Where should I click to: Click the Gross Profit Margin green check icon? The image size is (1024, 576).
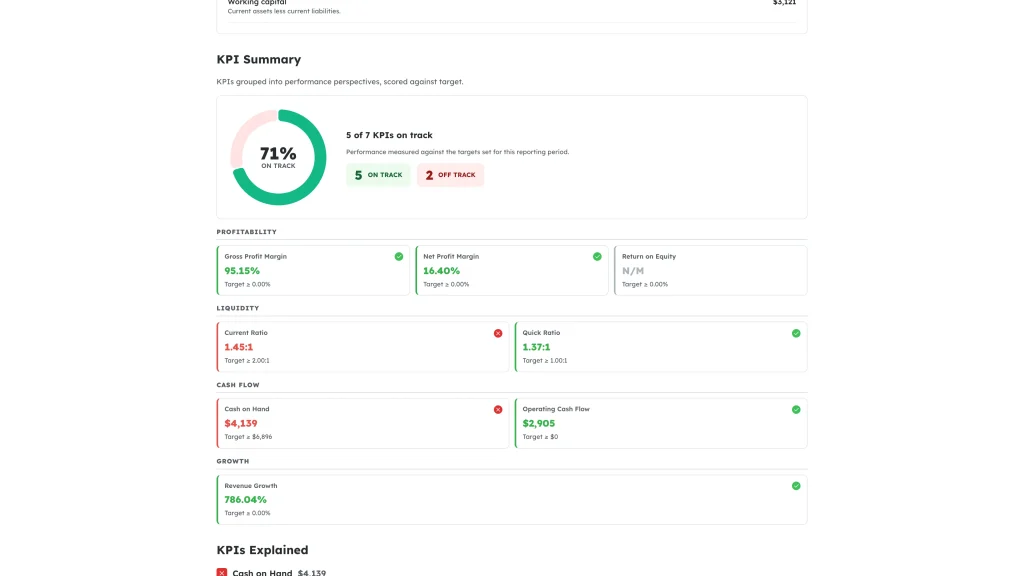pyautogui.click(x=398, y=257)
